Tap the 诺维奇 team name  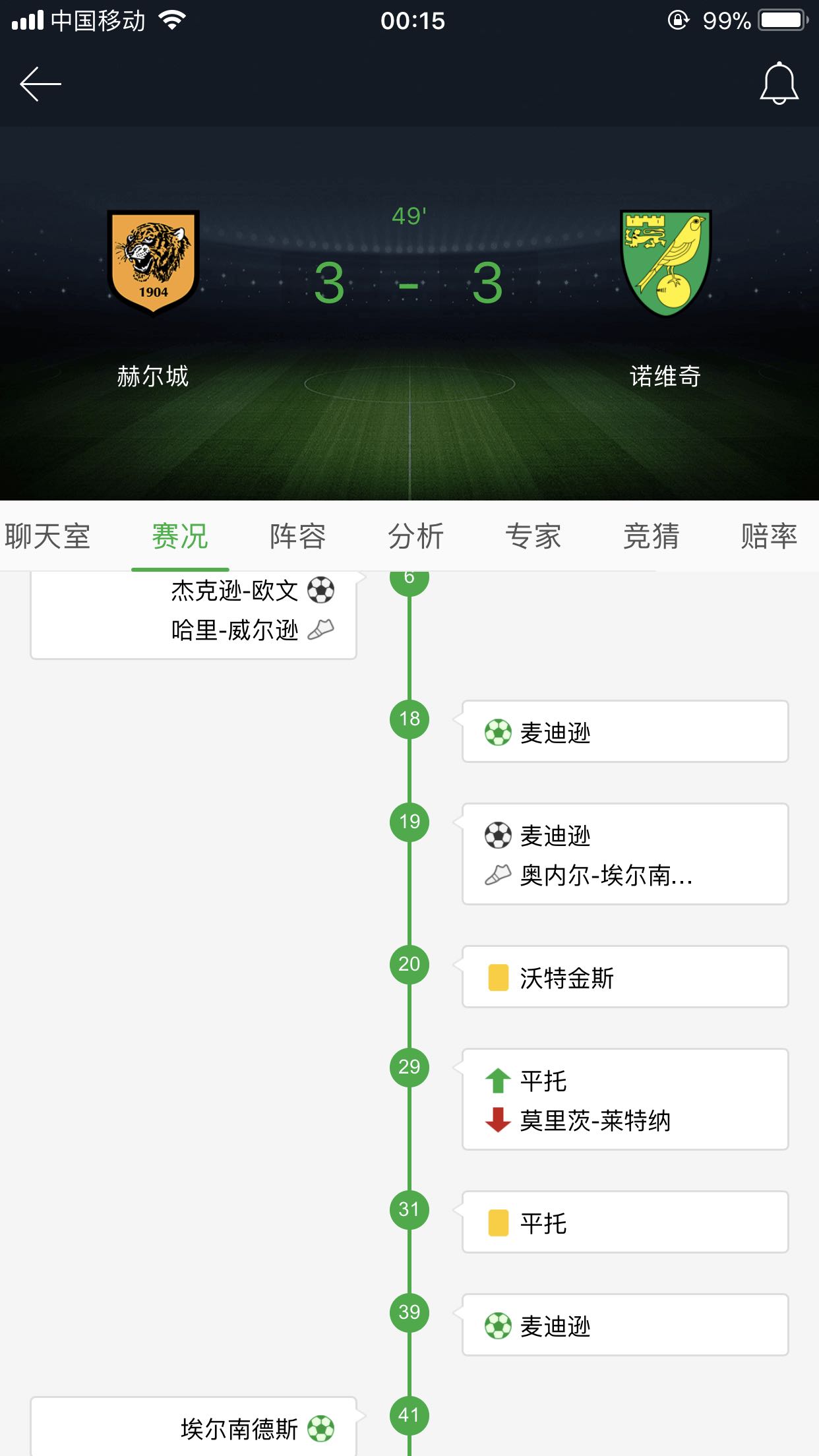(x=665, y=376)
